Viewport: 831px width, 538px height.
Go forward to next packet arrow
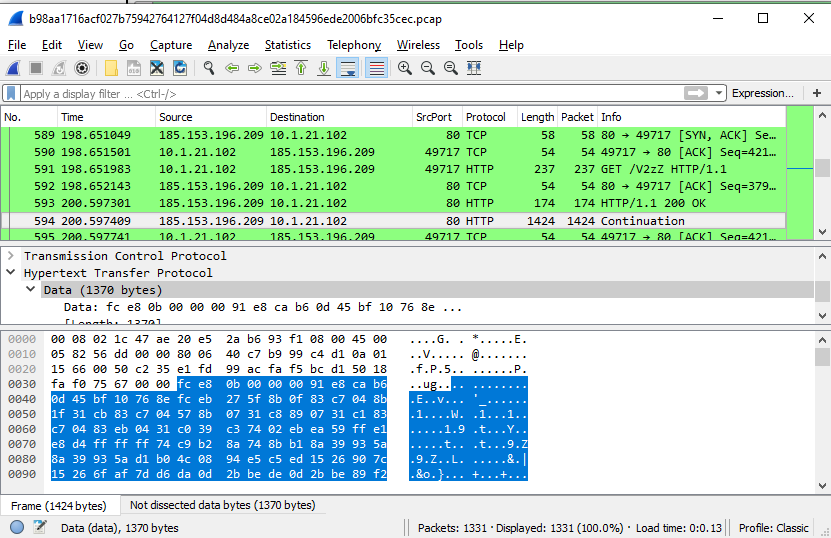tap(255, 68)
